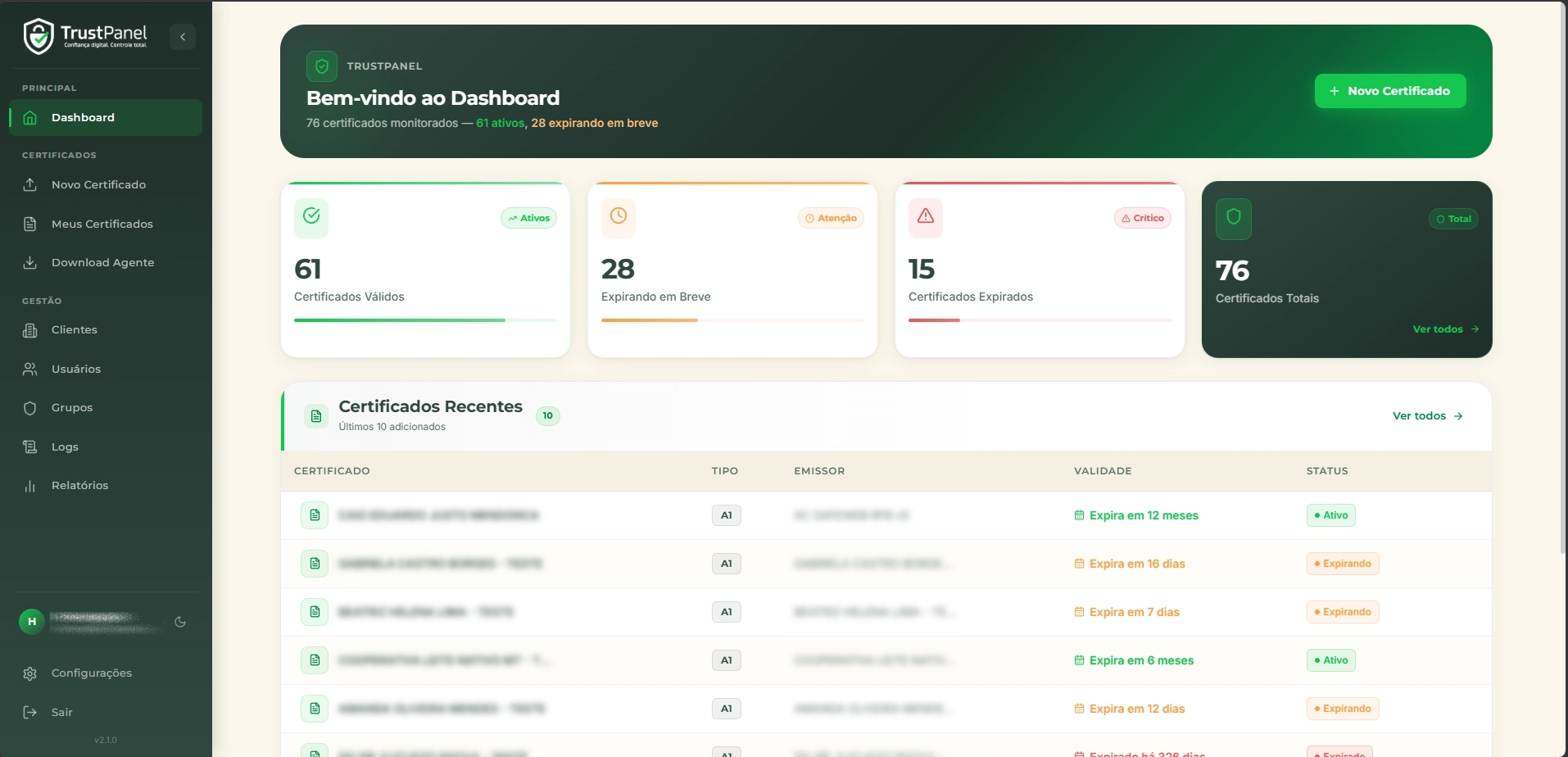
Task: Click Expirando status in Expira em 12 dias row
Action: click(x=1343, y=709)
